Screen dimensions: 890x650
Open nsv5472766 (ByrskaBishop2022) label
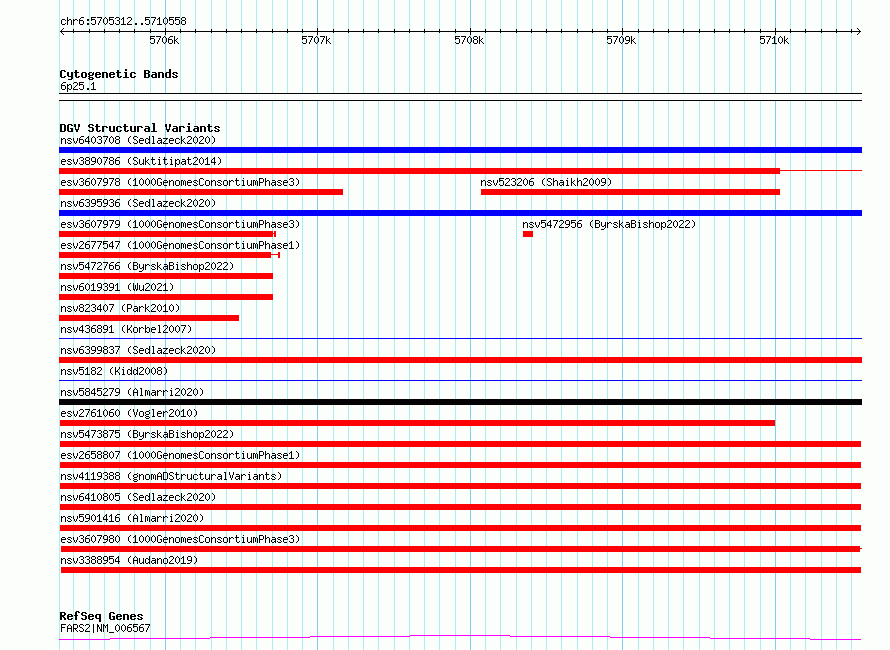pyautogui.click(x=147, y=266)
